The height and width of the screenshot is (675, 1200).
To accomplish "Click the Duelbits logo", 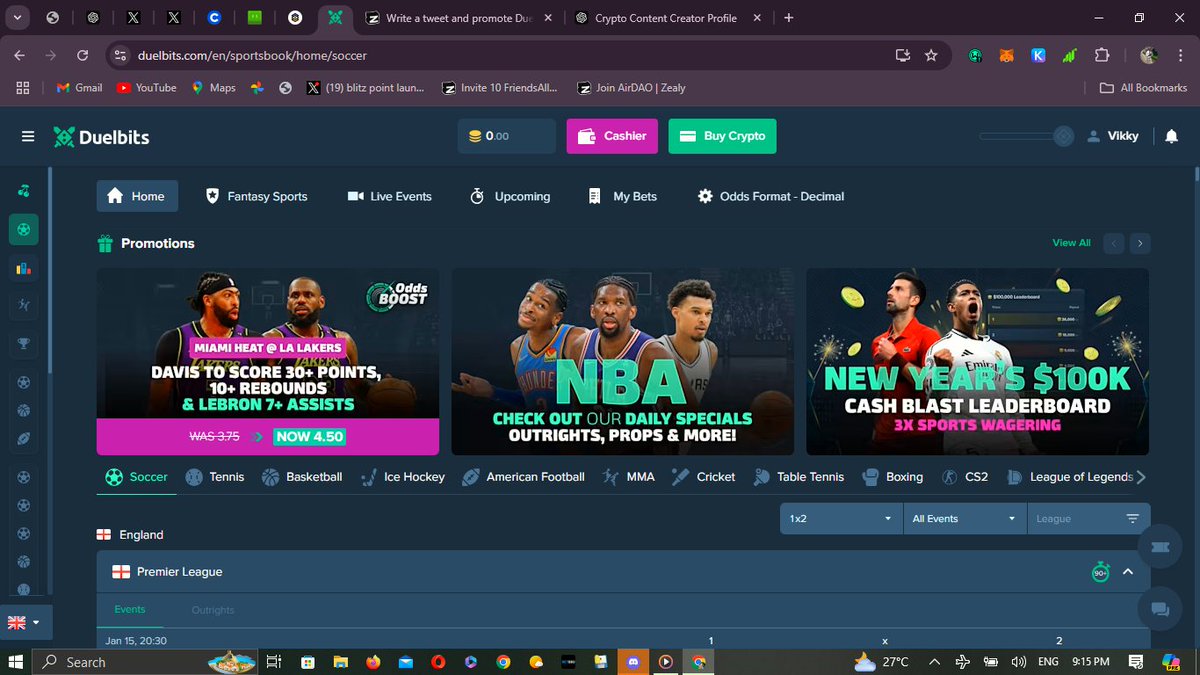I will coord(101,136).
